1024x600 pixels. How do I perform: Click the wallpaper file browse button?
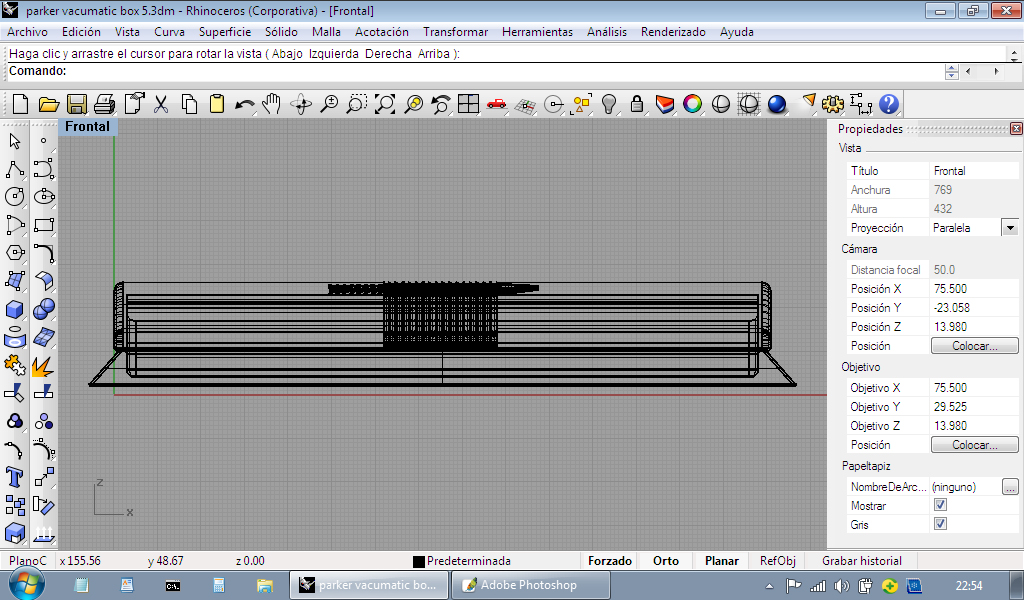click(1010, 487)
